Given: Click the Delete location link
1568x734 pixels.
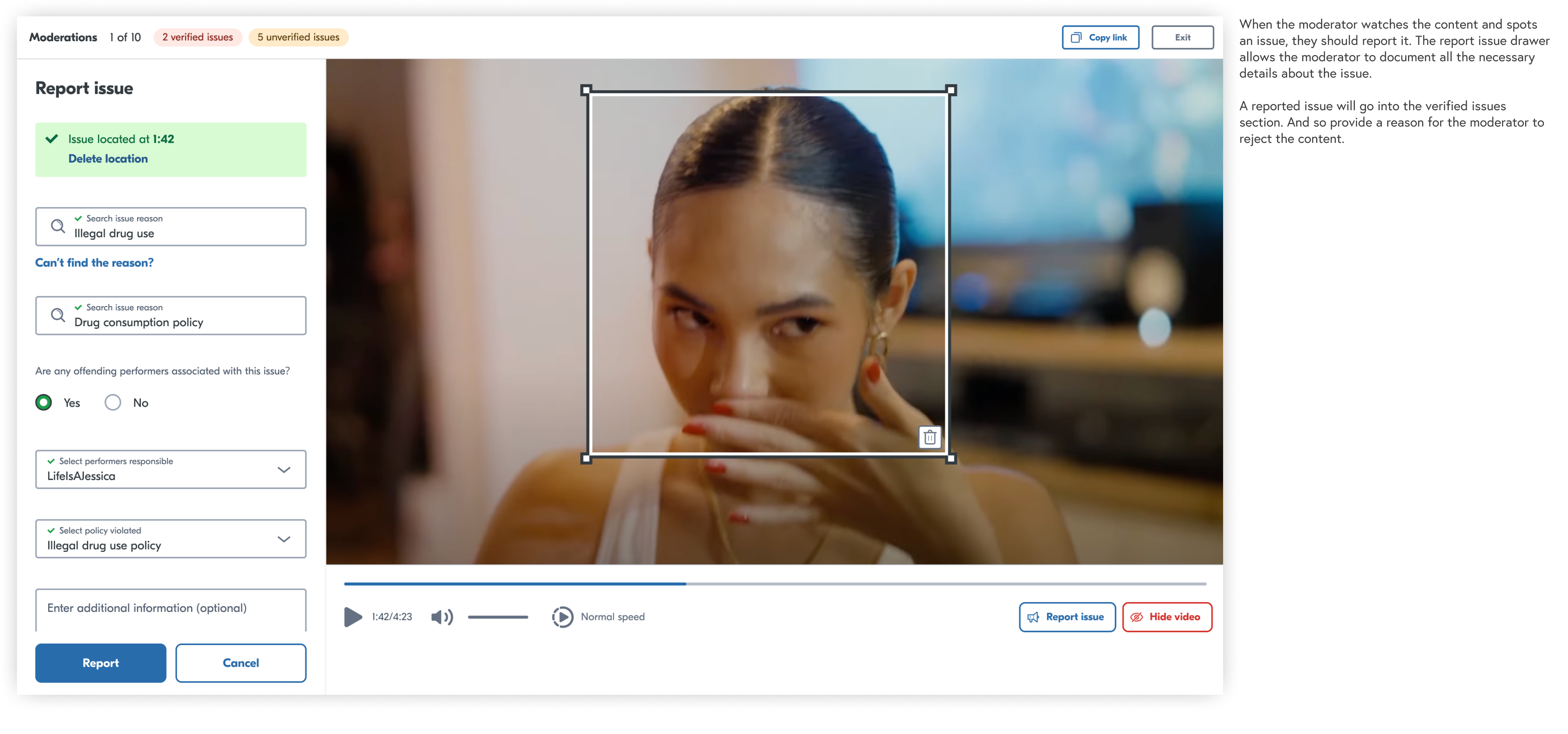Looking at the screenshot, I should tap(108, 159).
